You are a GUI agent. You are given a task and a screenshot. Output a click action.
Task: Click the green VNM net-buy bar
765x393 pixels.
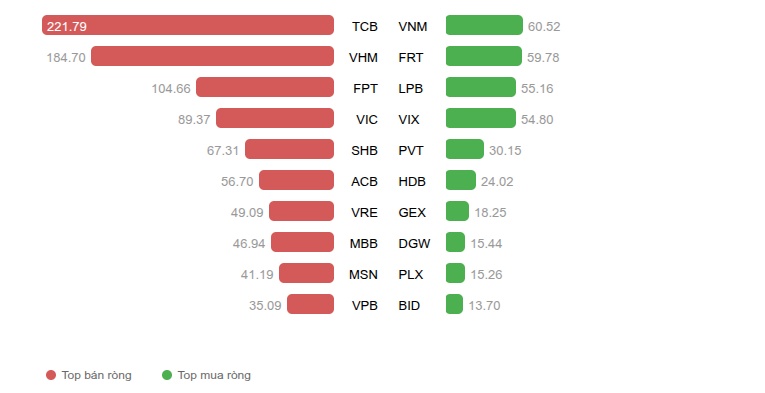coord(484,25)
